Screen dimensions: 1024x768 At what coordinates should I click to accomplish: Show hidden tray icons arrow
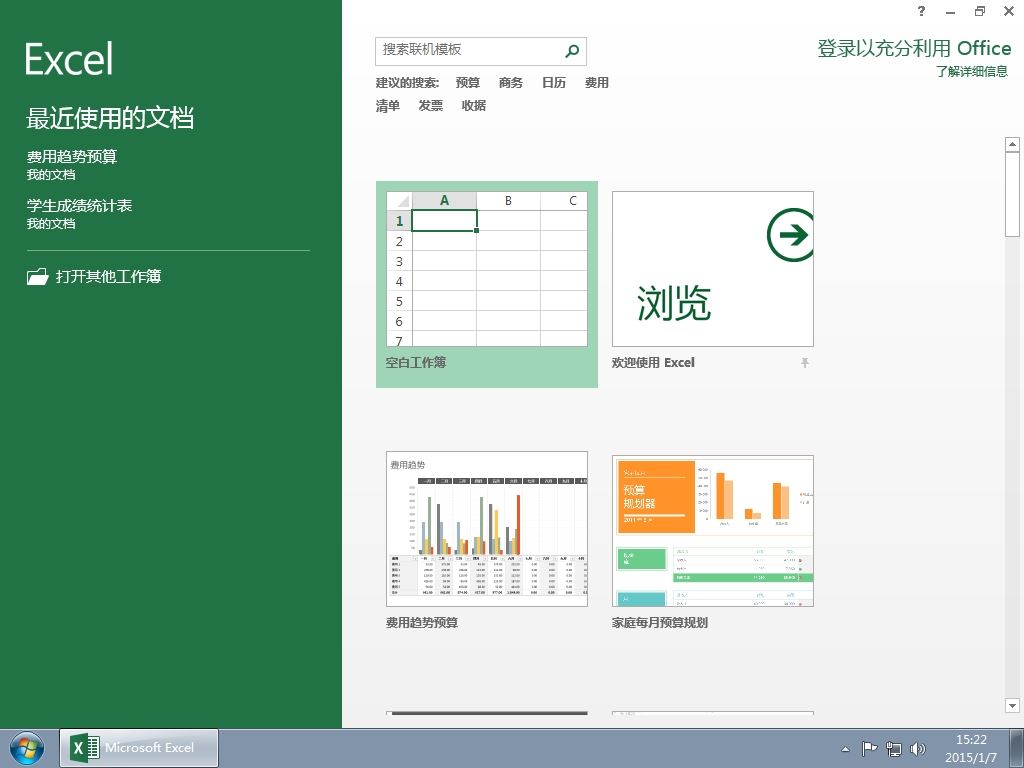(x=846, y=749)
